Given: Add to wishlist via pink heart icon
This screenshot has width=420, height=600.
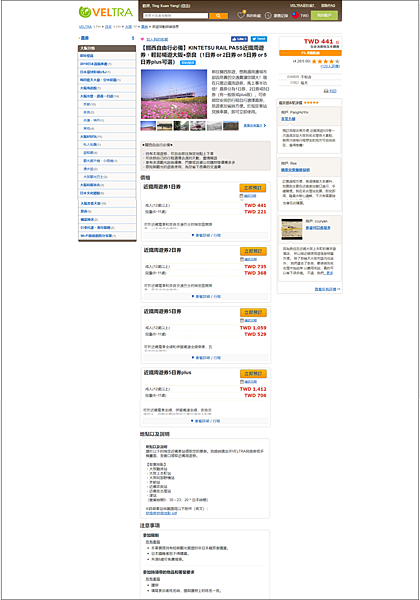Looking at the screenshot, I should click(x=143, y=39).
